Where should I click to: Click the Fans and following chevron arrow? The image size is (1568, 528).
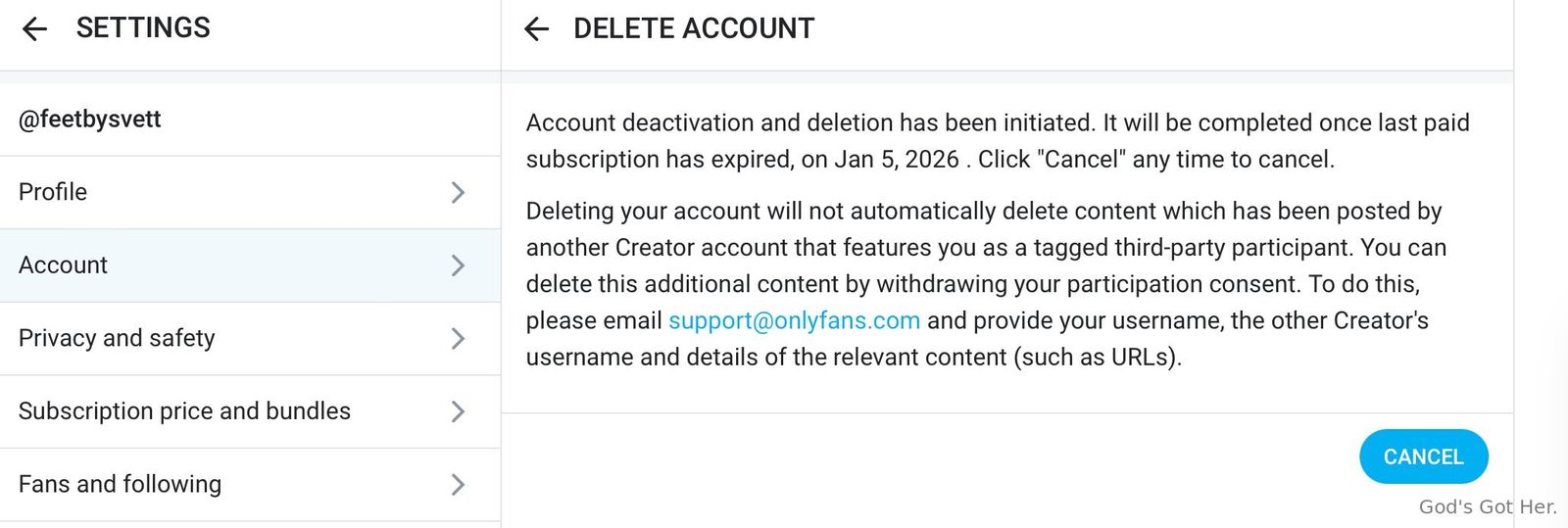[x=458, y=485]
